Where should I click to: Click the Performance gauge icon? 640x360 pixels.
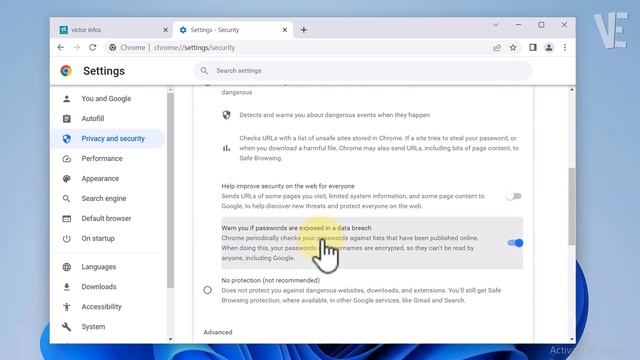(x=67, y=158)
